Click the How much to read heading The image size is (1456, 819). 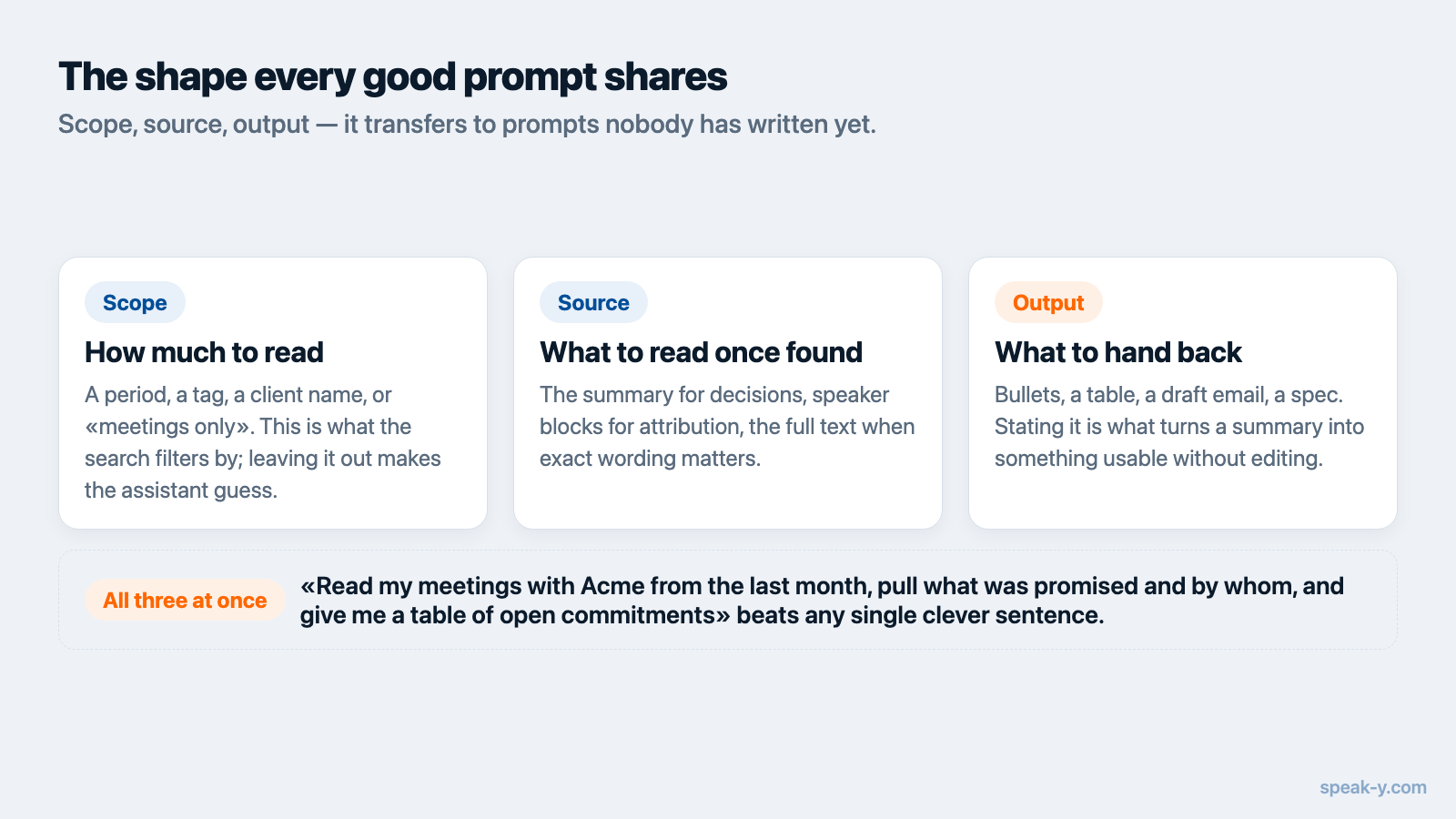(204, 352)
